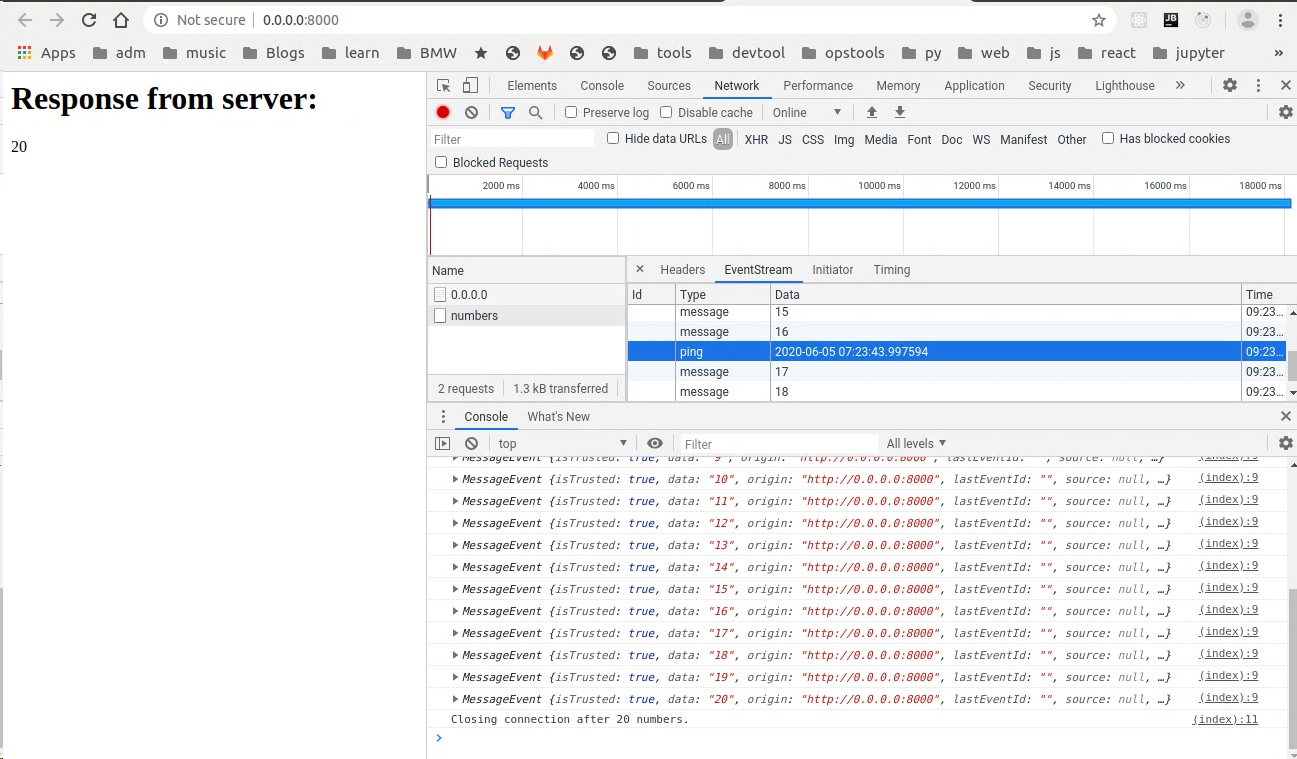Image resolution: width=1297 pixels, height=759 pixels.
Task: Select the numbers request in list
Action: click(x=474, y=316)
